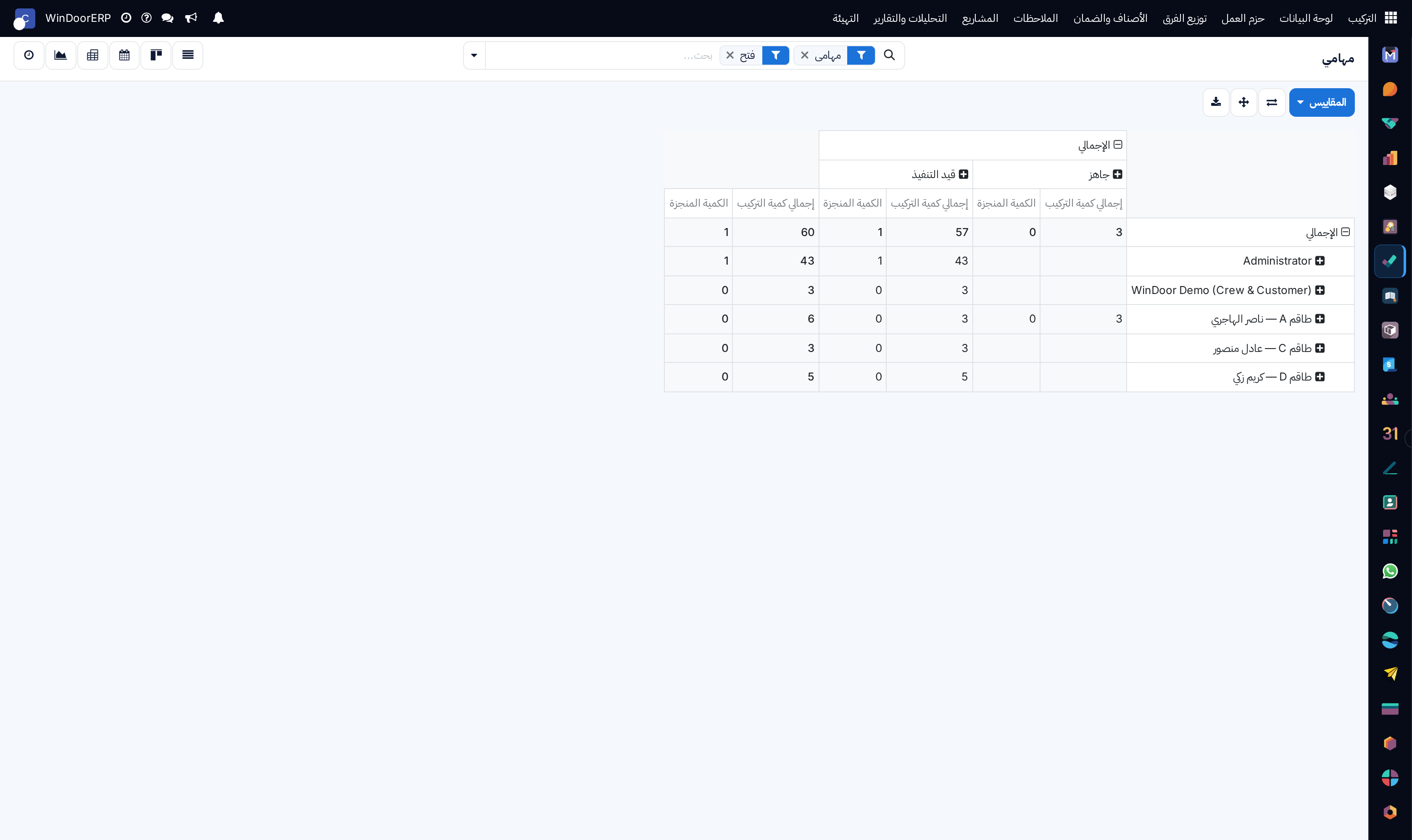
Task: Switch to the kanban board view
Action: [156, 55]
